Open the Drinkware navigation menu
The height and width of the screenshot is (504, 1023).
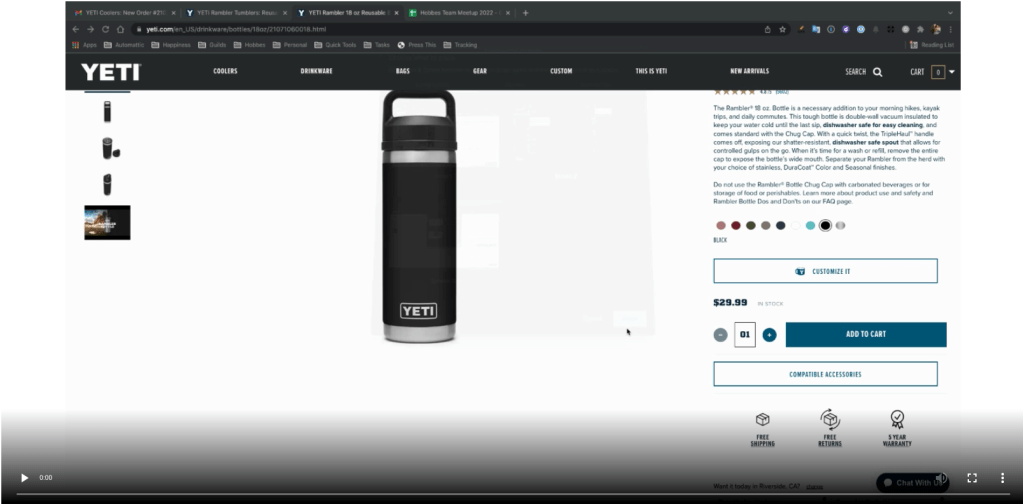[316, 72]
